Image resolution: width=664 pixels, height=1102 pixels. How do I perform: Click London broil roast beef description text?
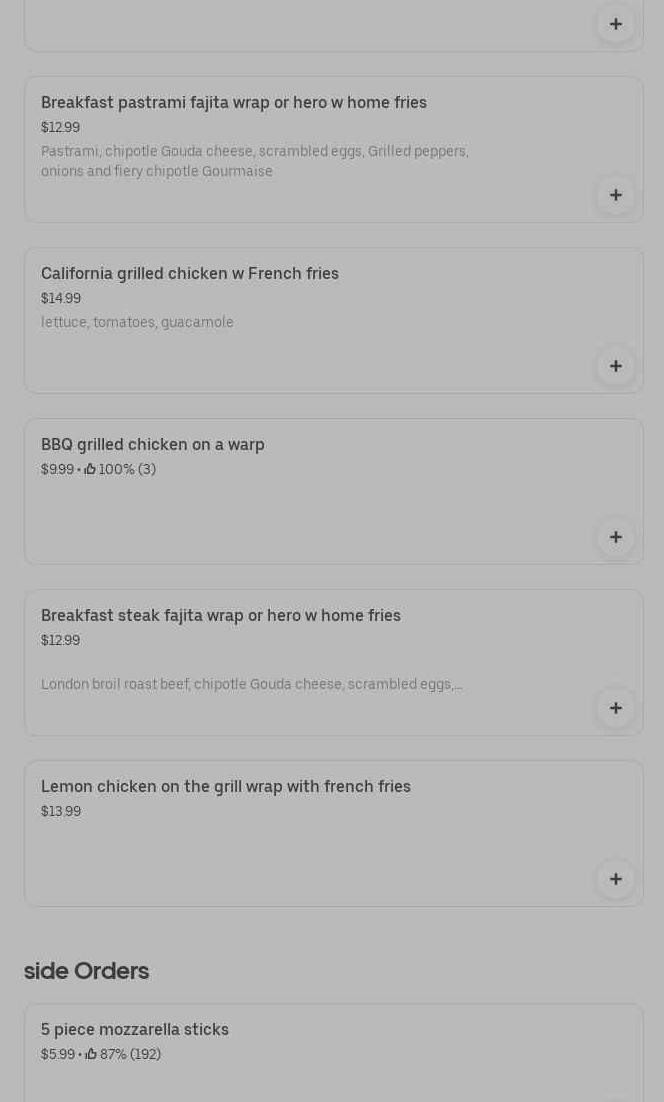click(x=250, y=684)
